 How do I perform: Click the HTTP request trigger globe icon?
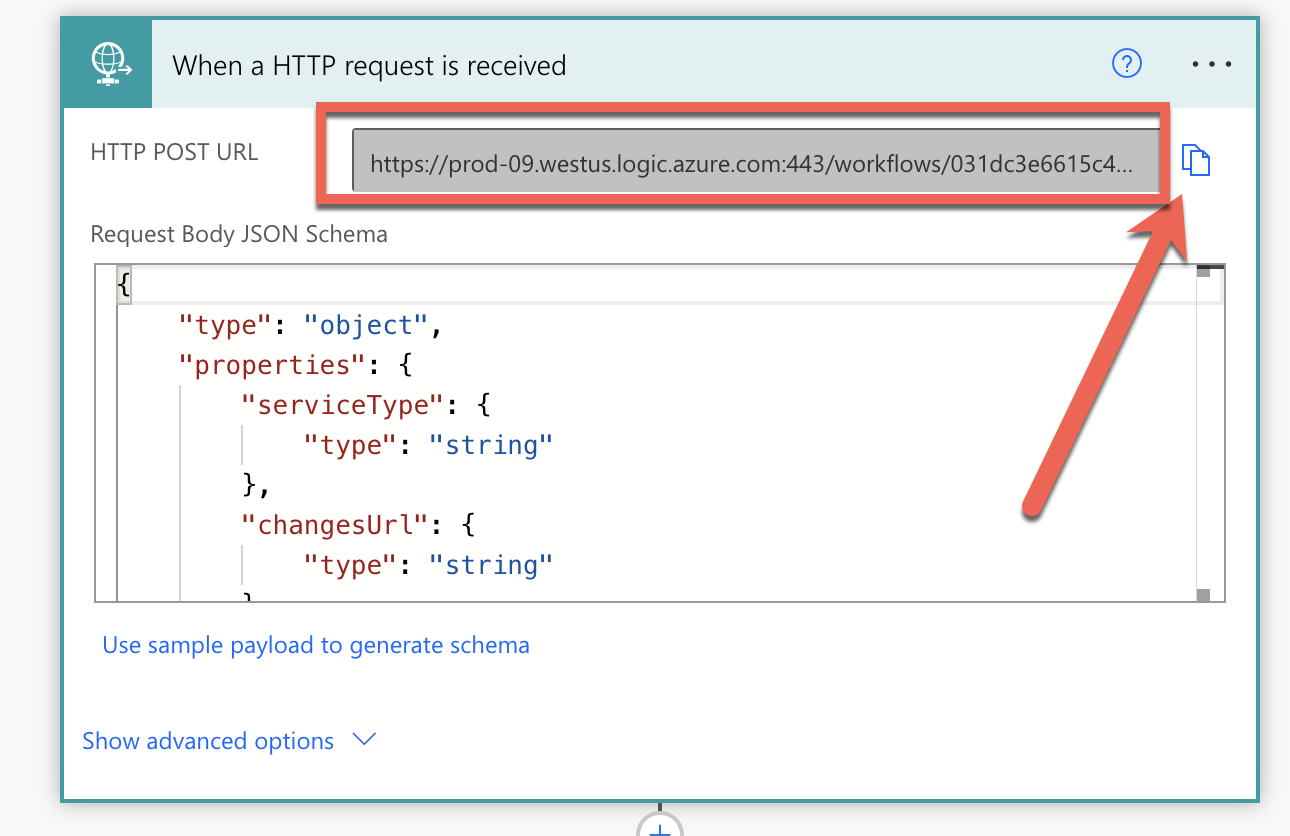[x=106, y=64]
